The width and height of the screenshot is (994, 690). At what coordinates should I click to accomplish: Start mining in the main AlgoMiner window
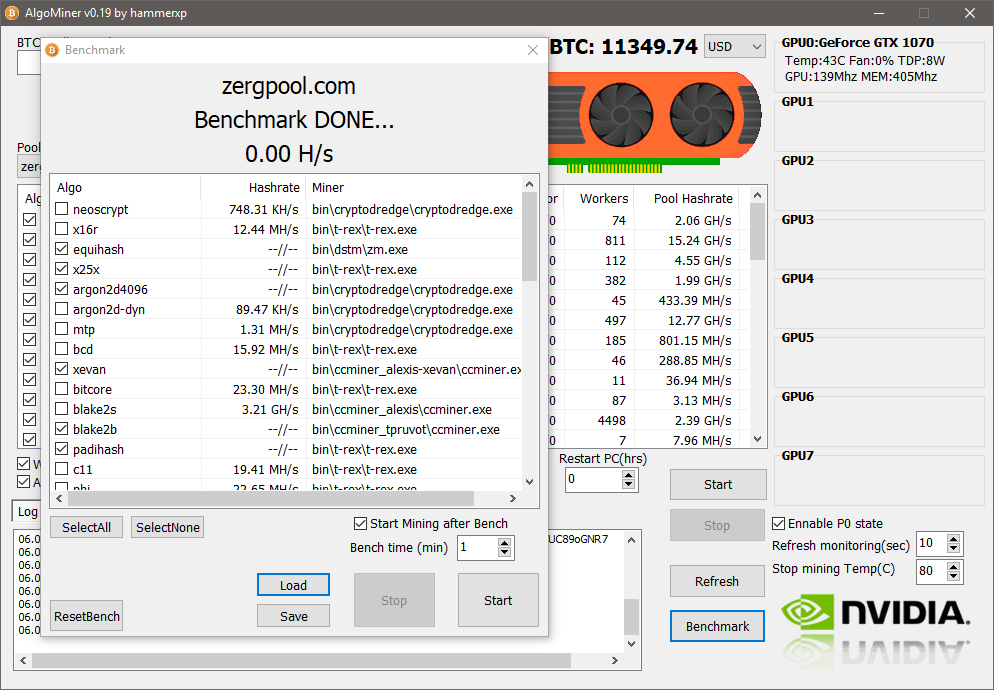pyautogui.click(x=718, y=485)
